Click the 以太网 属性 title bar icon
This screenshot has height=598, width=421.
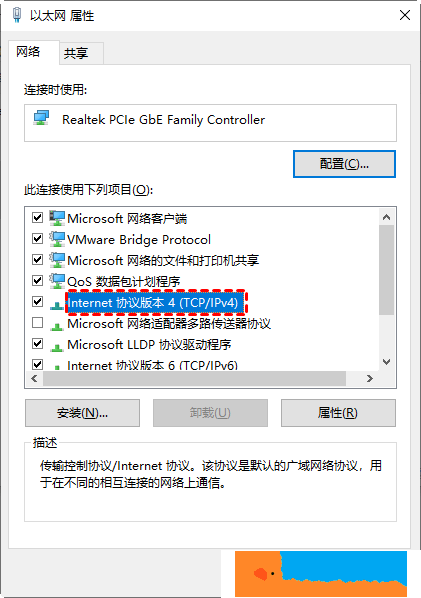[16, 15]
